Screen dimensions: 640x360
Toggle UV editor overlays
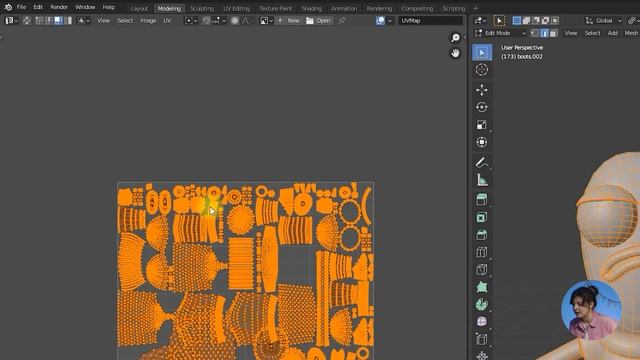380,20
